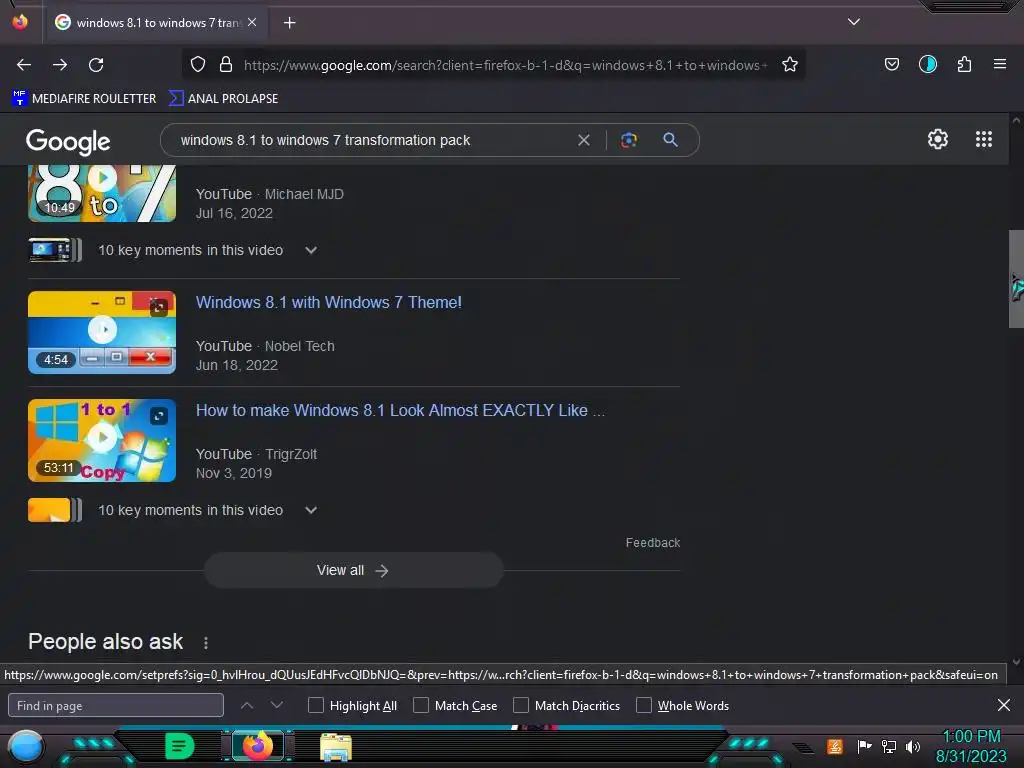Open People also ask options menu

point(206,643)
